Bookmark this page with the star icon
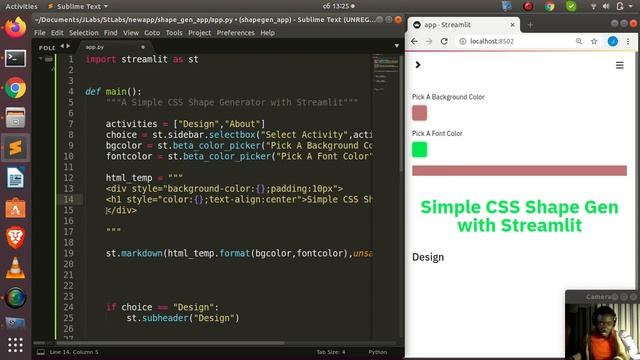Screen dimensions: 640x360 point(594,41)
